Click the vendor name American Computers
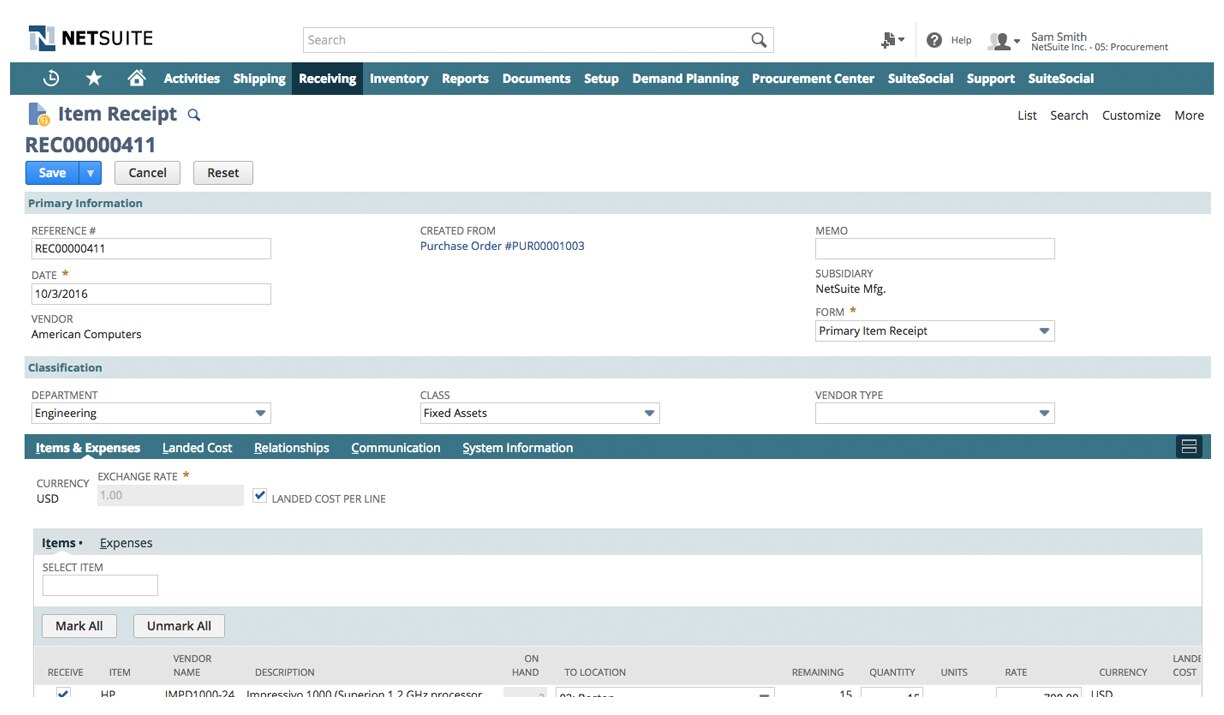1224x715 pixels. pyautogui.click(x=86, y=335)
